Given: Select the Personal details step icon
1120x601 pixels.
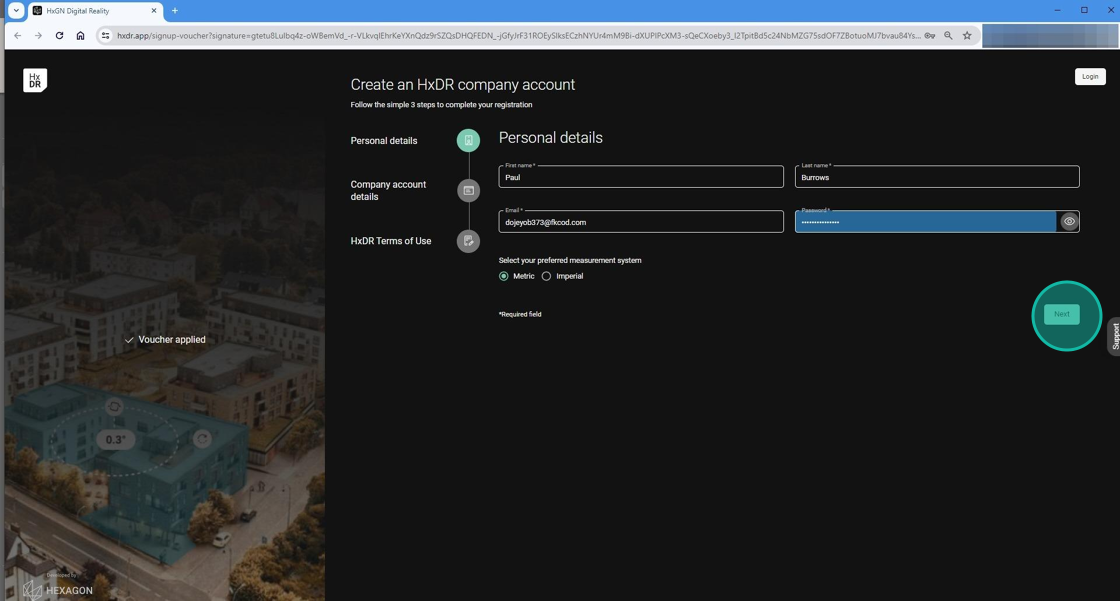Looking at the screenshot, I should point(469,140).
